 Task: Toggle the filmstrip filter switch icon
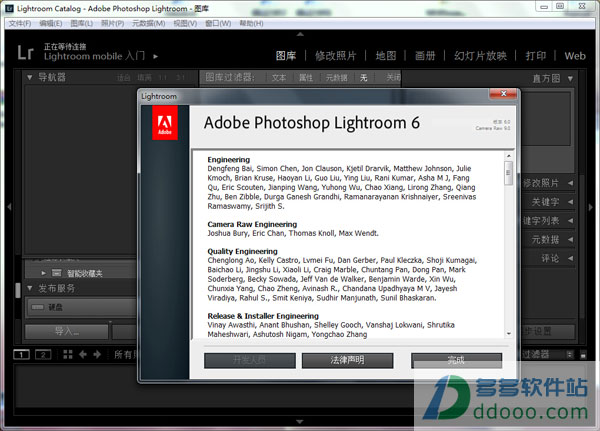click(x=583, y=355)
